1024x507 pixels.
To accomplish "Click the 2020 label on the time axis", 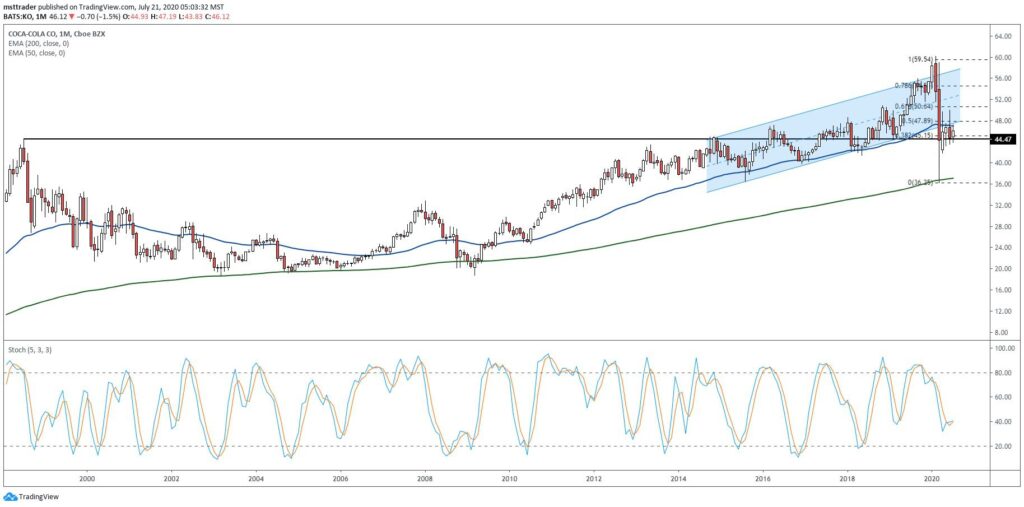I will tap(932, 479).
